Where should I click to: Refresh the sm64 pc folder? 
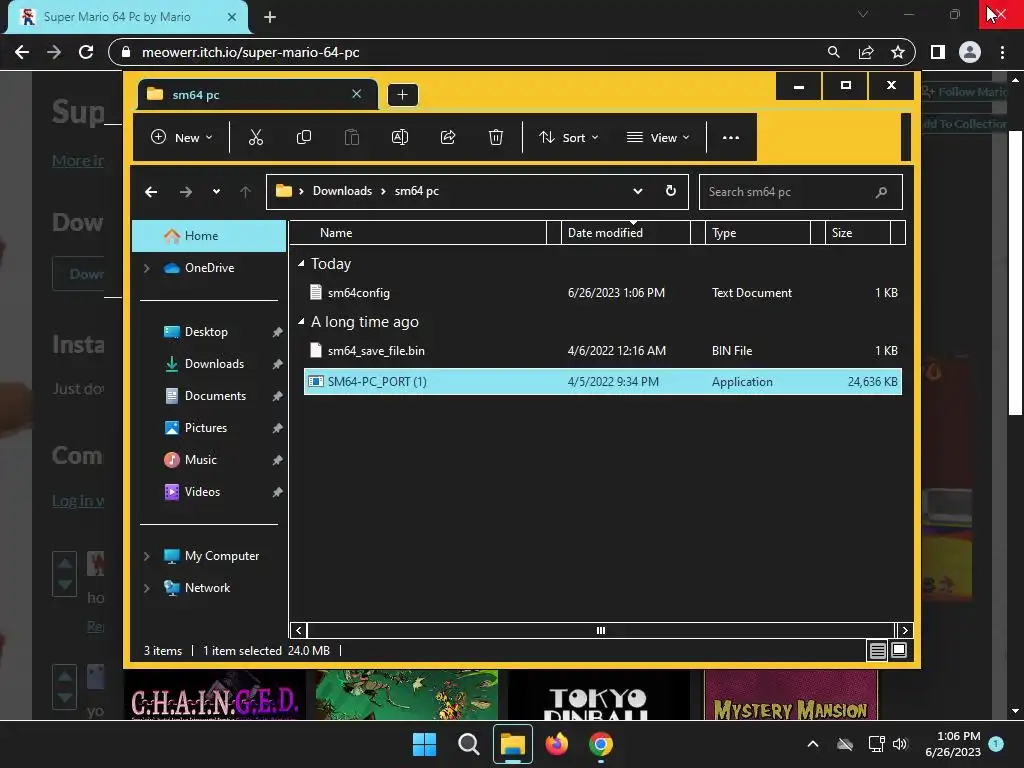point(670,191)
